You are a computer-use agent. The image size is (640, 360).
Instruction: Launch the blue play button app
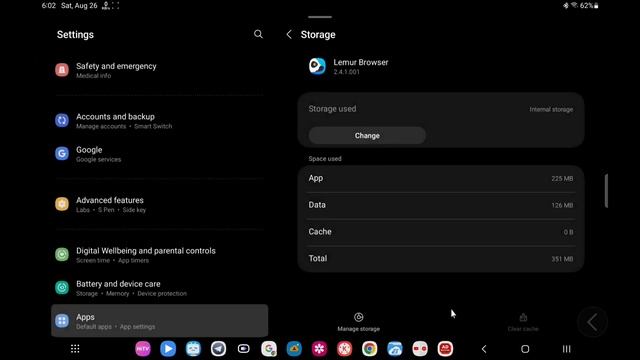[x=168, y=349]
